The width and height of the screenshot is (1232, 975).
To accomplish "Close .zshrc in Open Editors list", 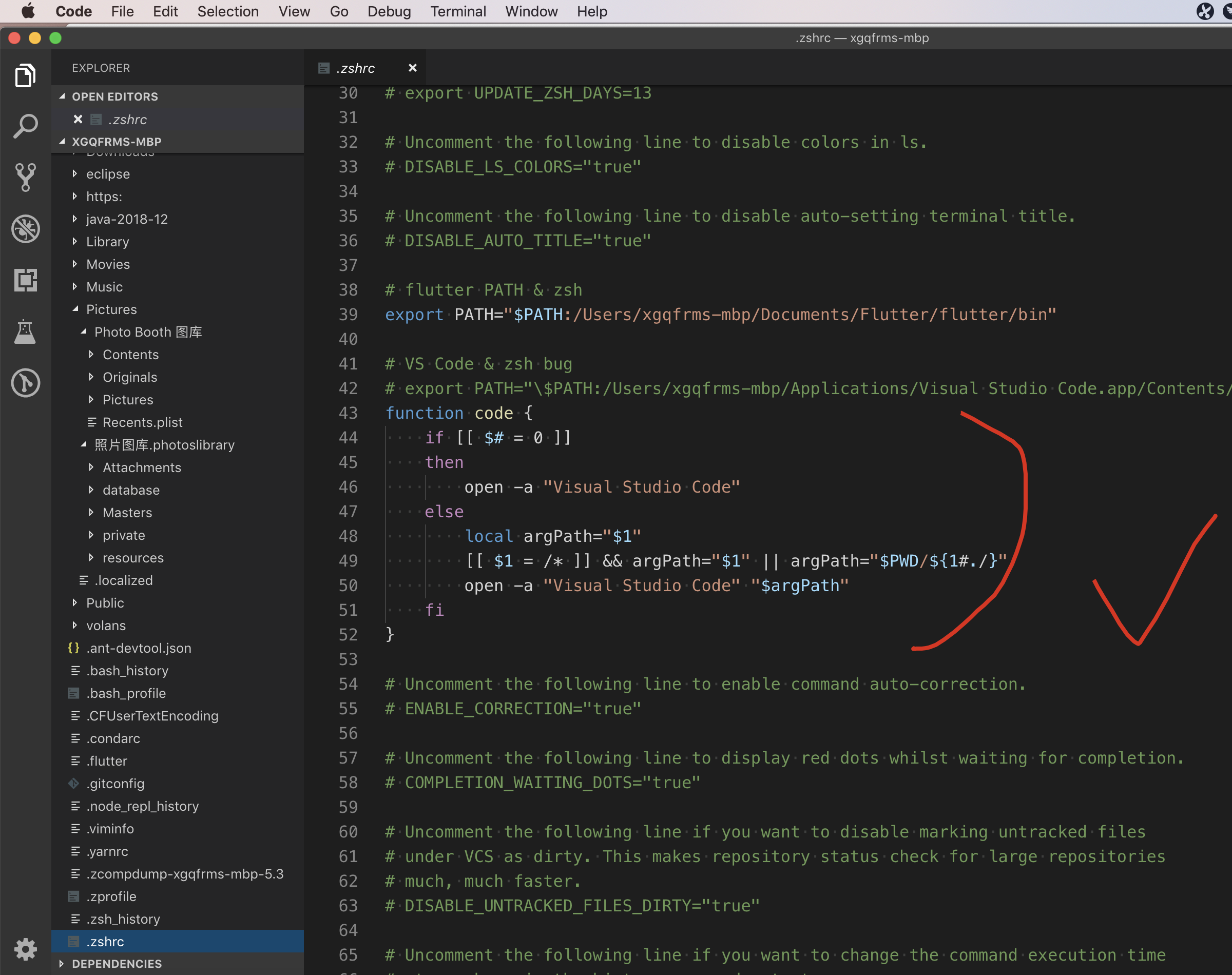I will pos(78,119).
